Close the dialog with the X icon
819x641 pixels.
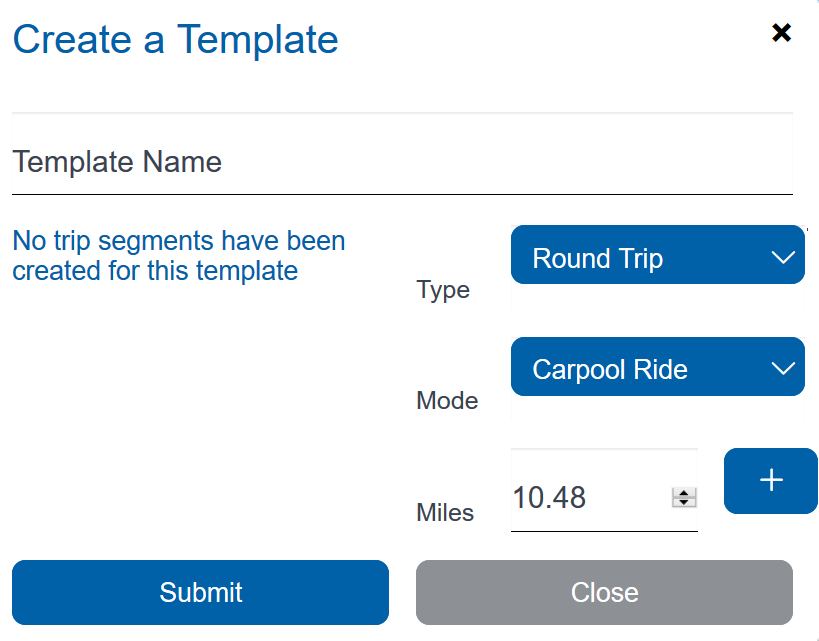(781, 33)
